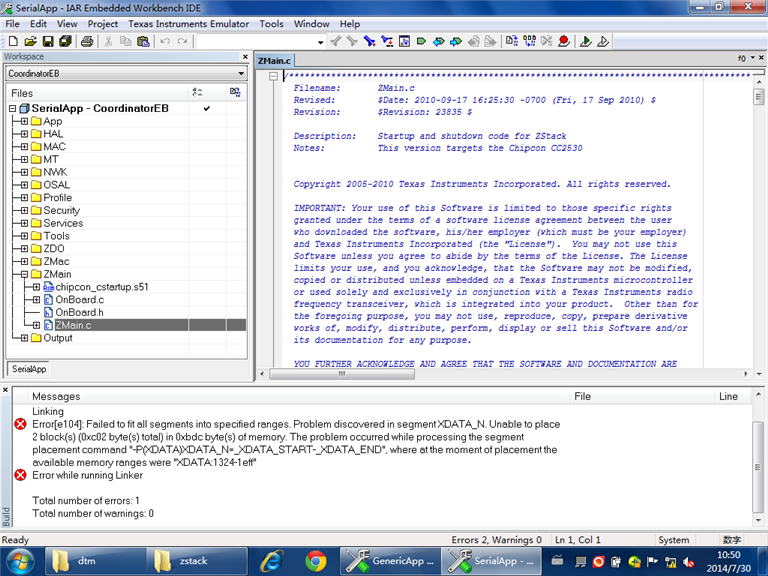Open Google Chrome from the taskbar
The width and height of the screenshot is (768, 576).
click(x=315, y=561)
